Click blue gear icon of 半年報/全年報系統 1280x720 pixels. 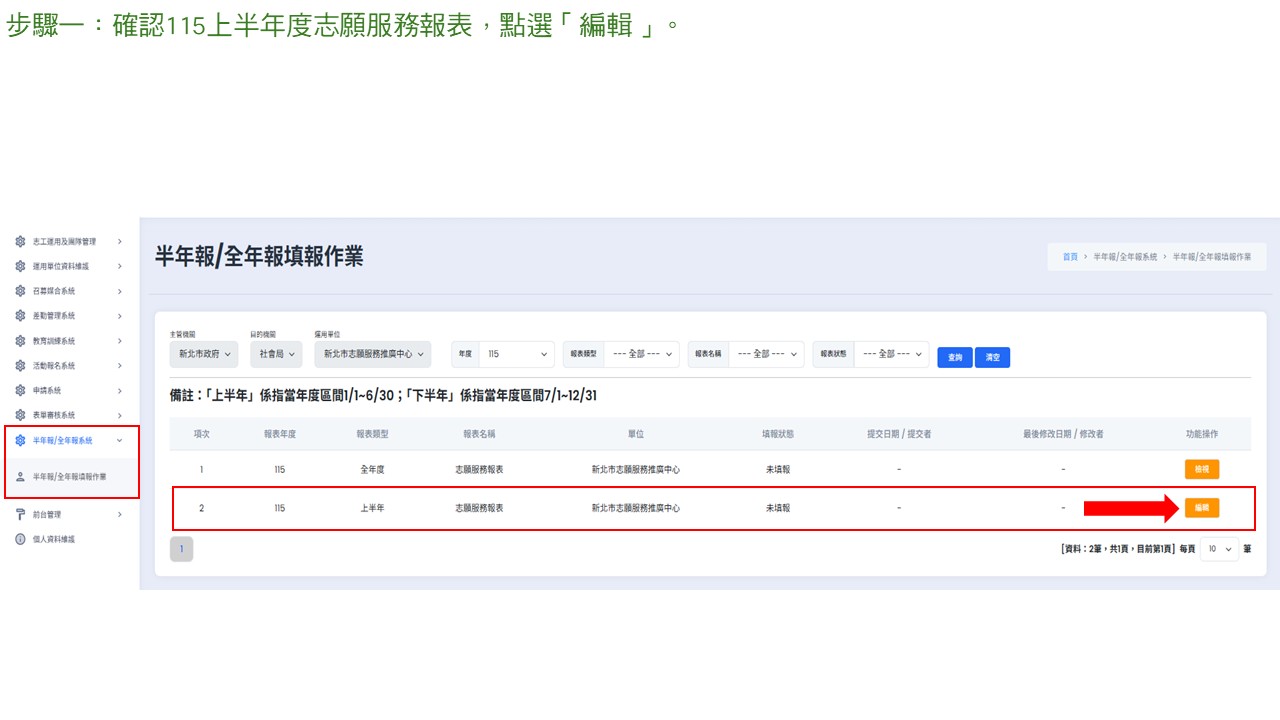[20, 440]
